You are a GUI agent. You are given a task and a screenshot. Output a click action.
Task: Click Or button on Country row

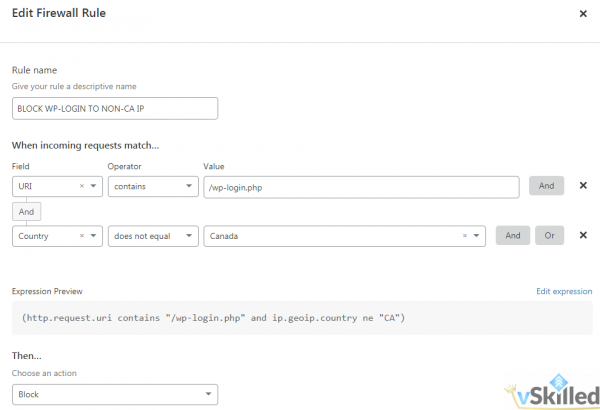[549, 235]
